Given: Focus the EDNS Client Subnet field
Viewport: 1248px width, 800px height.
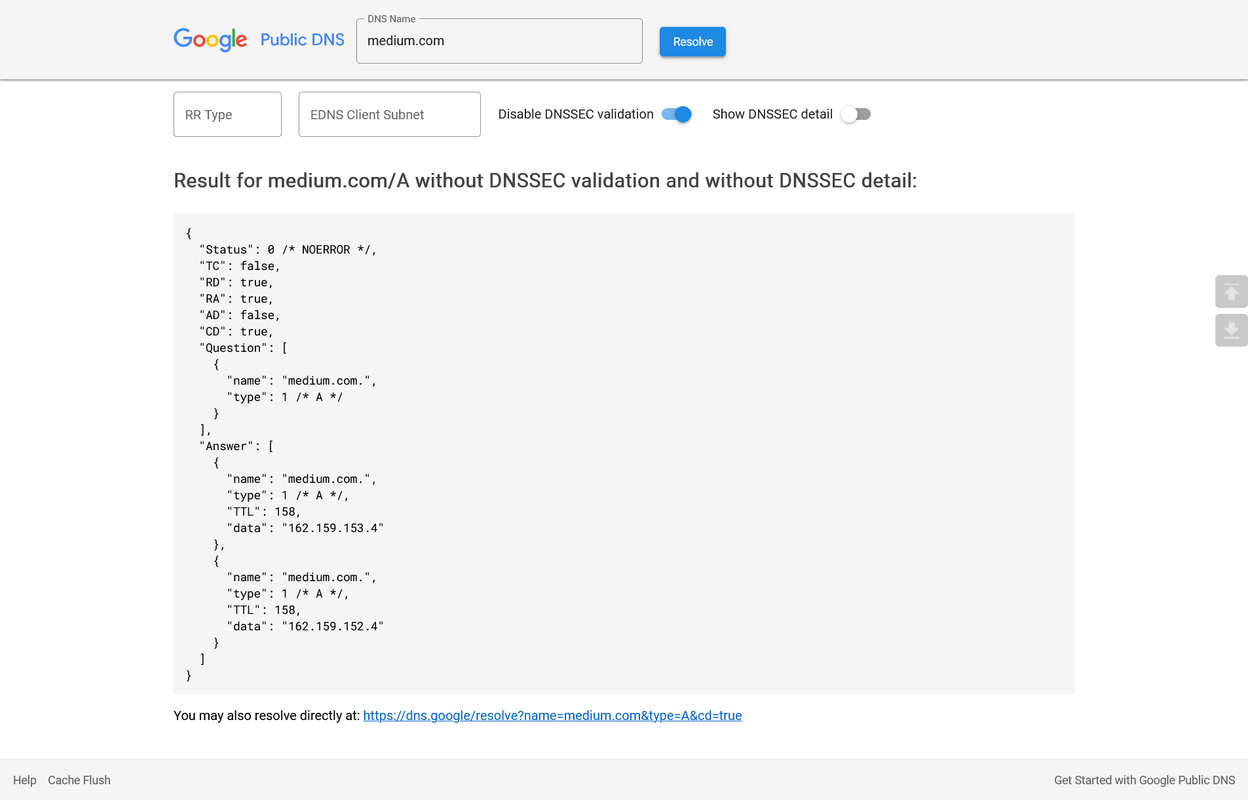Looking at the screenshot, I should [x=389, y=114].
